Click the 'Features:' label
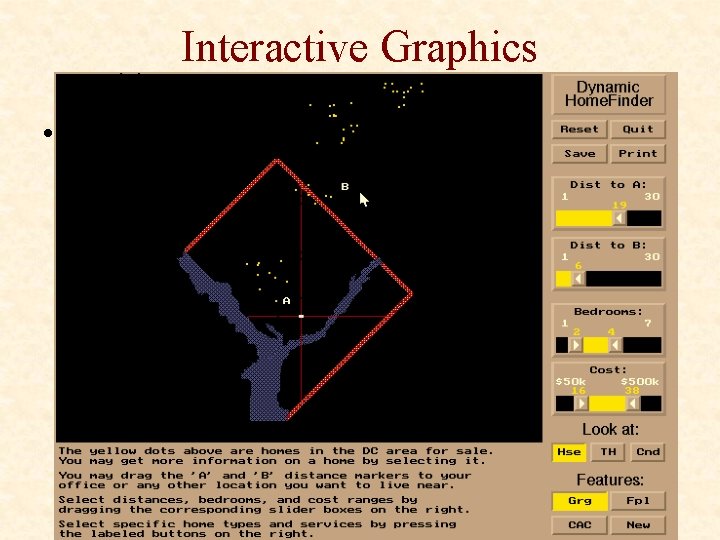The image size is (720, 540). tap(610, 480)
